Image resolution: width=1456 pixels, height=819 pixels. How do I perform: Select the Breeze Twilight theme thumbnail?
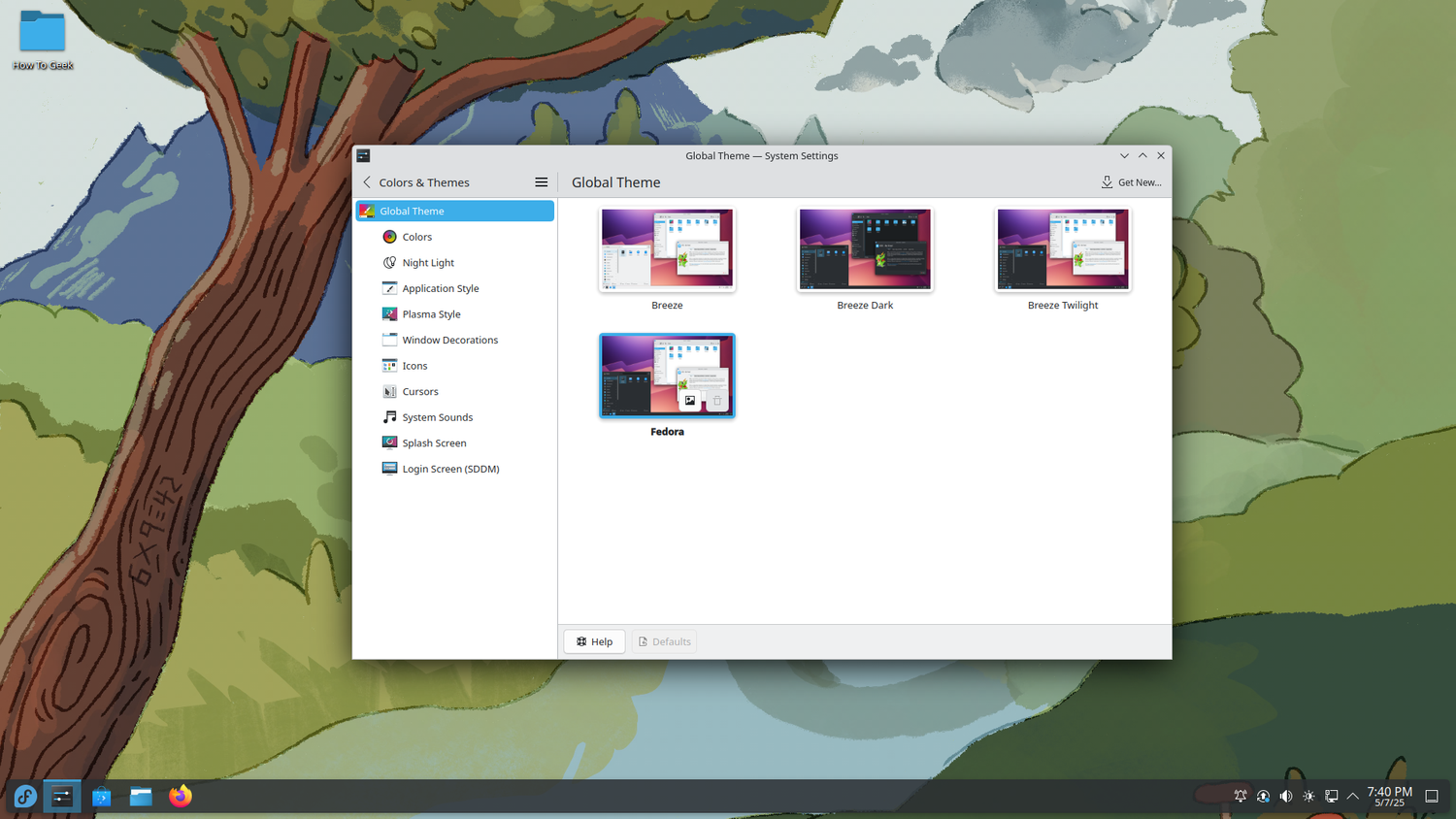[x=1063, y=249]
